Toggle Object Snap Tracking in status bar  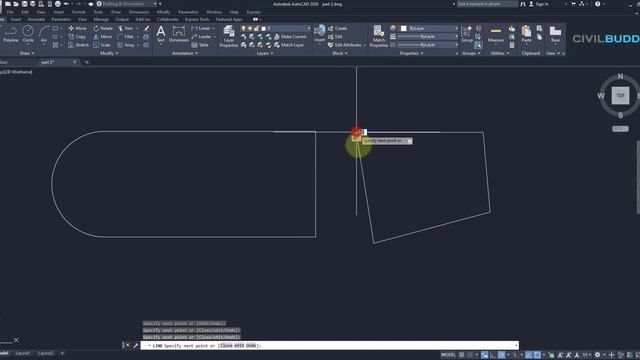click(x=529, y=355)
